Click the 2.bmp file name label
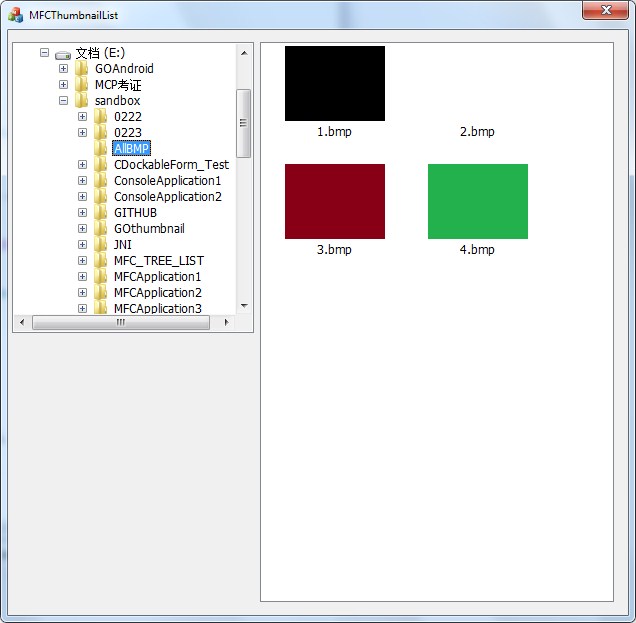Image resolution: width=636 pixels, height=623 pixels. point(477,131)
